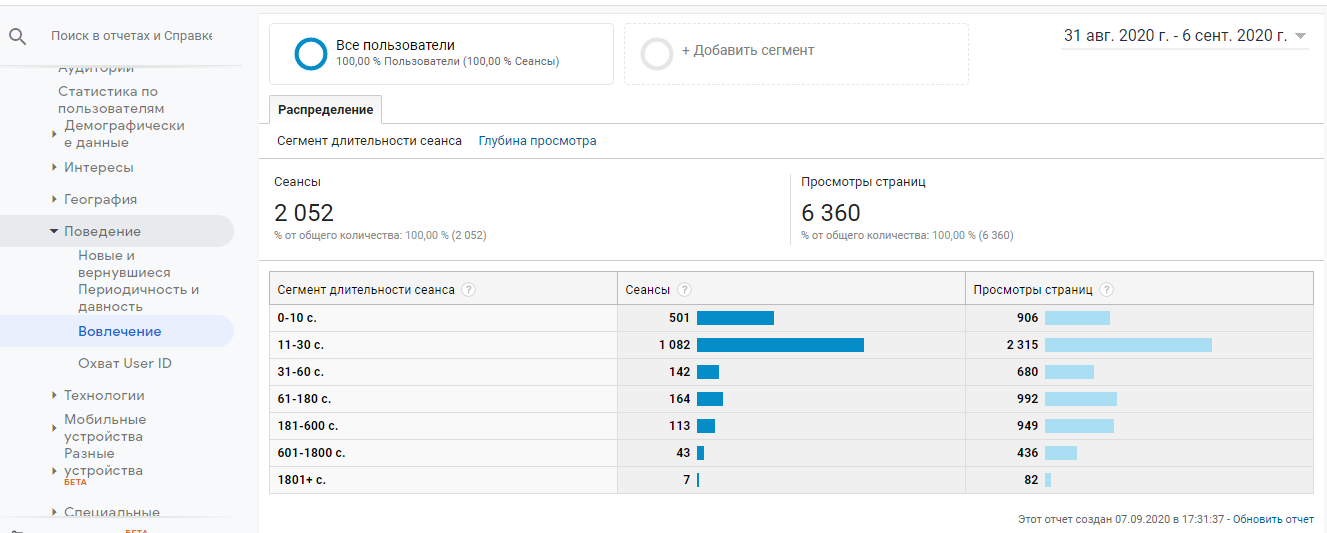Open Новые и вернувшиеся report
This screenshot has height=533, width=1327.
(125, 264)
